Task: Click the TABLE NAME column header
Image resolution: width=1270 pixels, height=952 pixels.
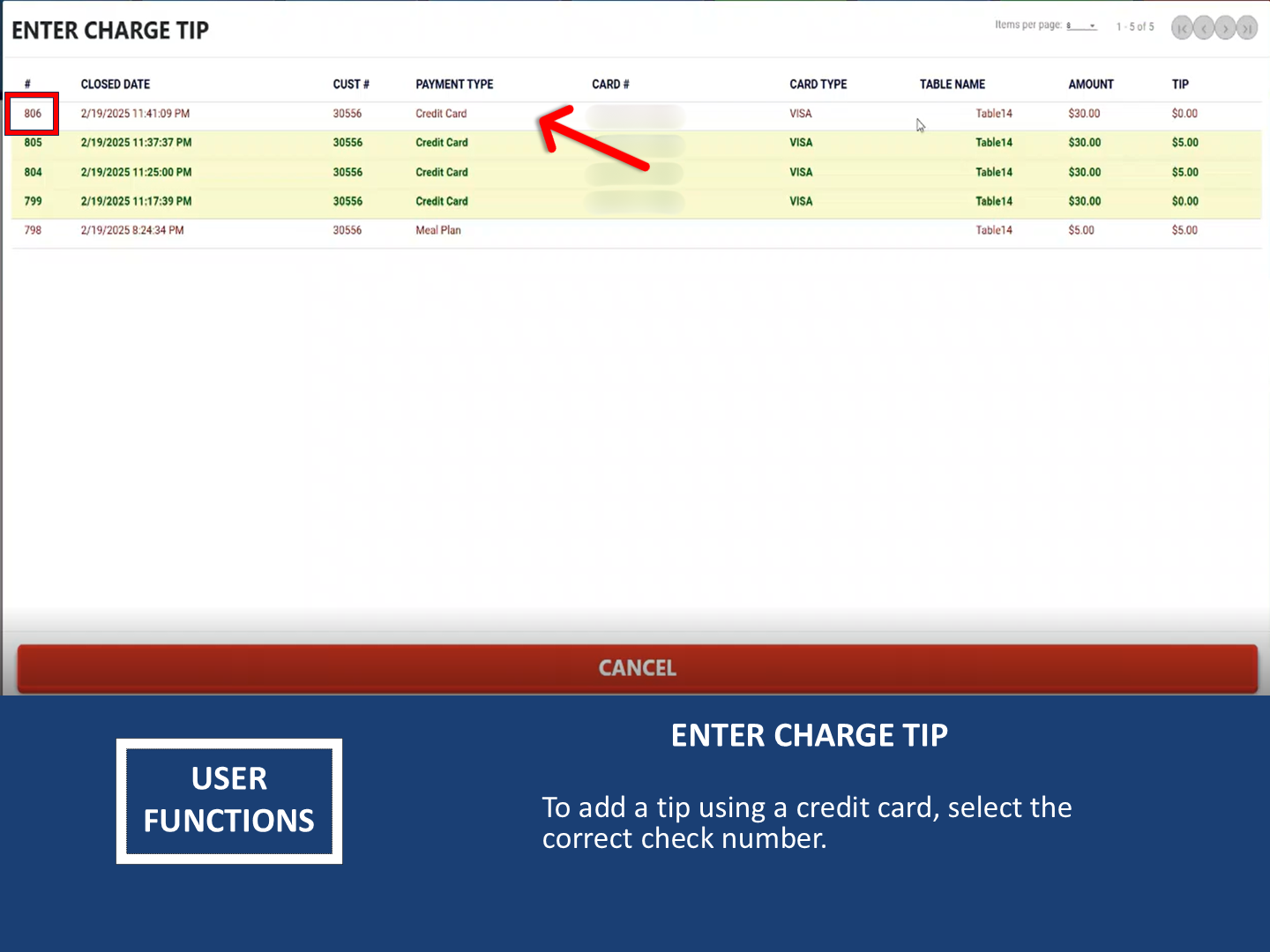Action: tap(952, 85)
